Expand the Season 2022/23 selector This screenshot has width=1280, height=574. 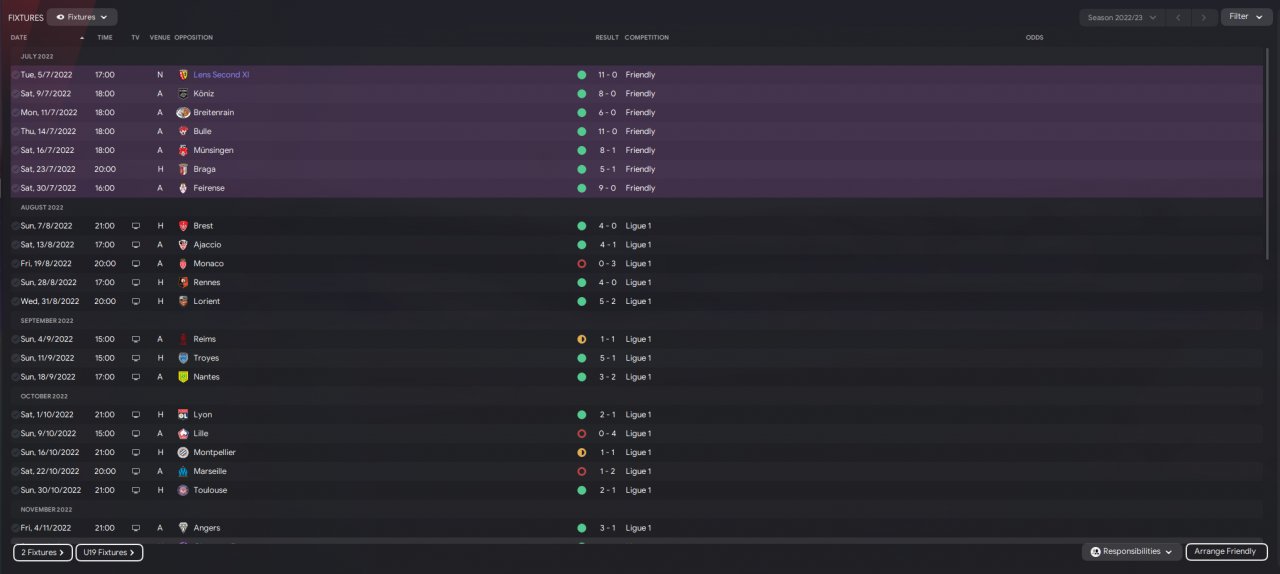click(x=1122, y=17)
